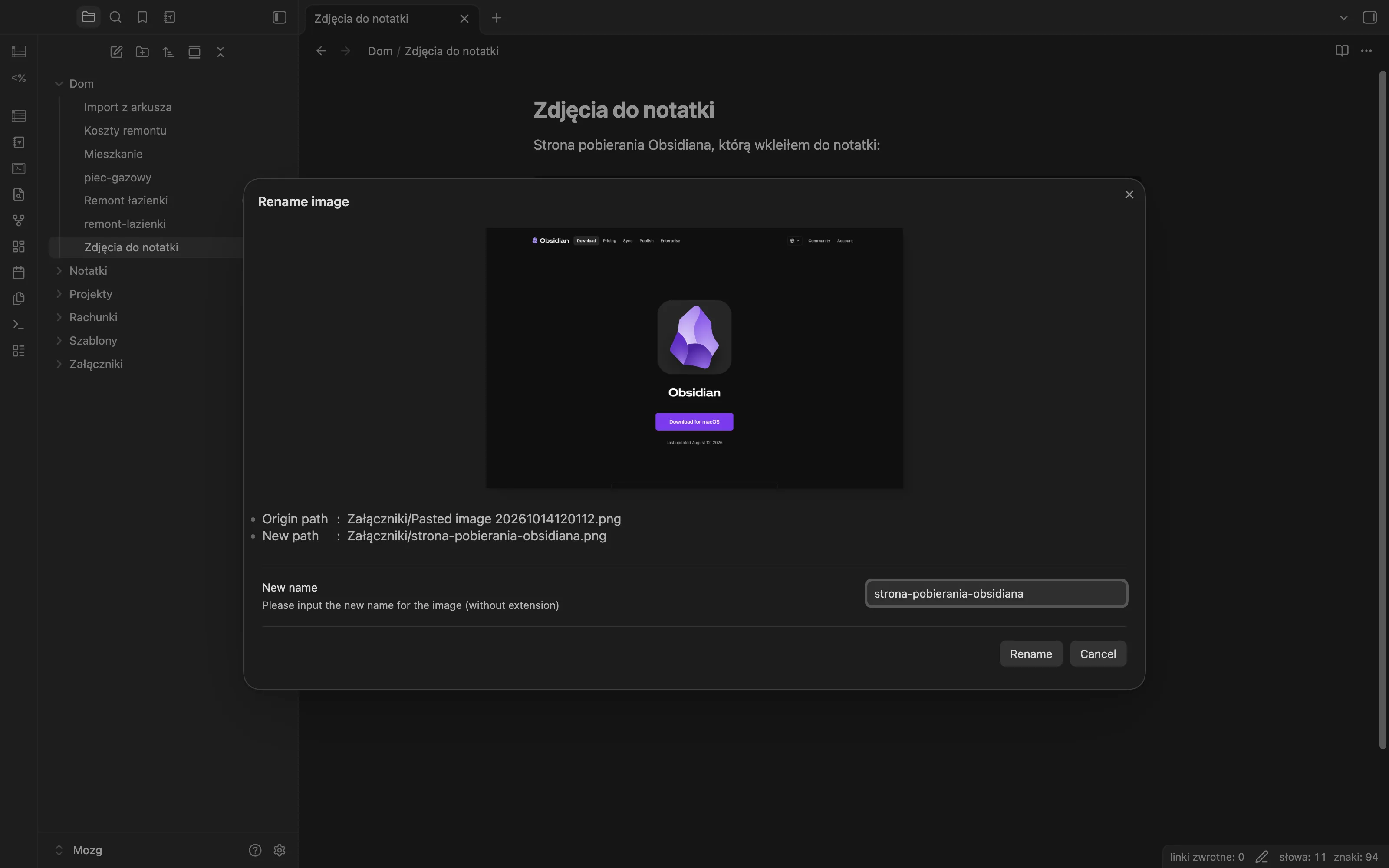Open more options three-dots menu
This screenshot has width=1389, height=868.
[x=1366, y=51]
